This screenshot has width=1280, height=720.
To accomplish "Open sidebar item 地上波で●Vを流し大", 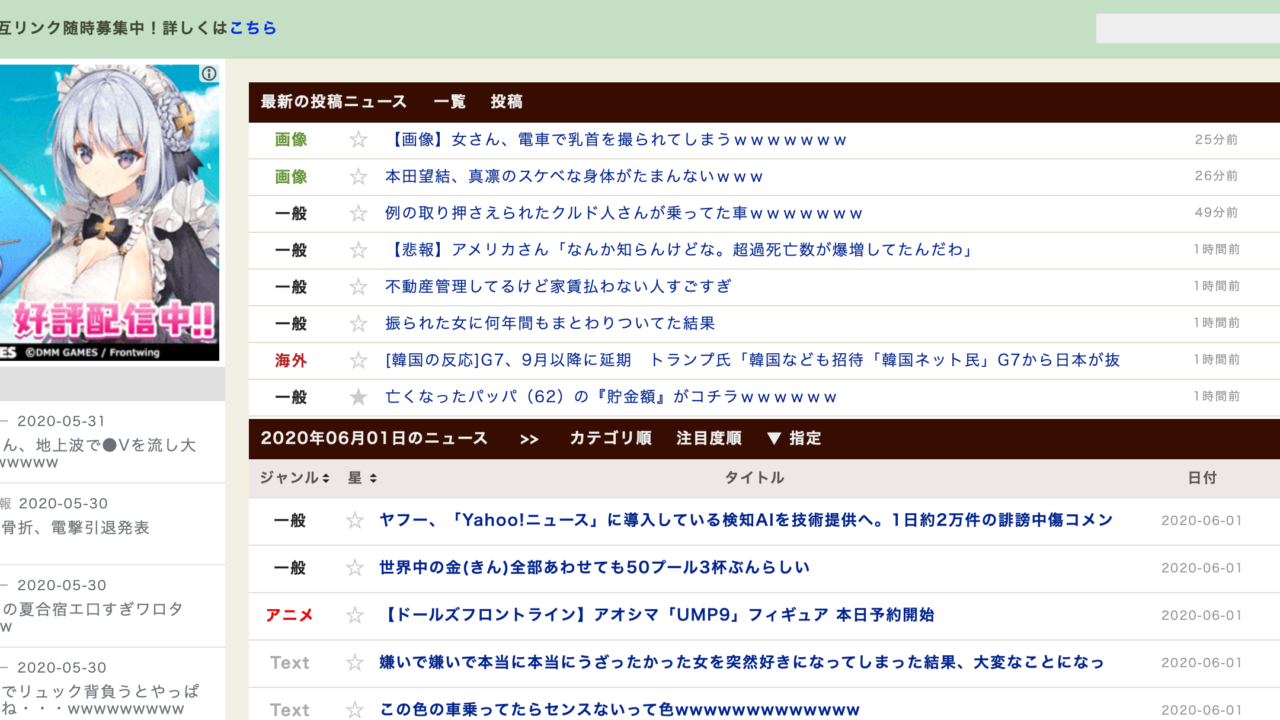I will pyautogui.click(x=98, y=453).
